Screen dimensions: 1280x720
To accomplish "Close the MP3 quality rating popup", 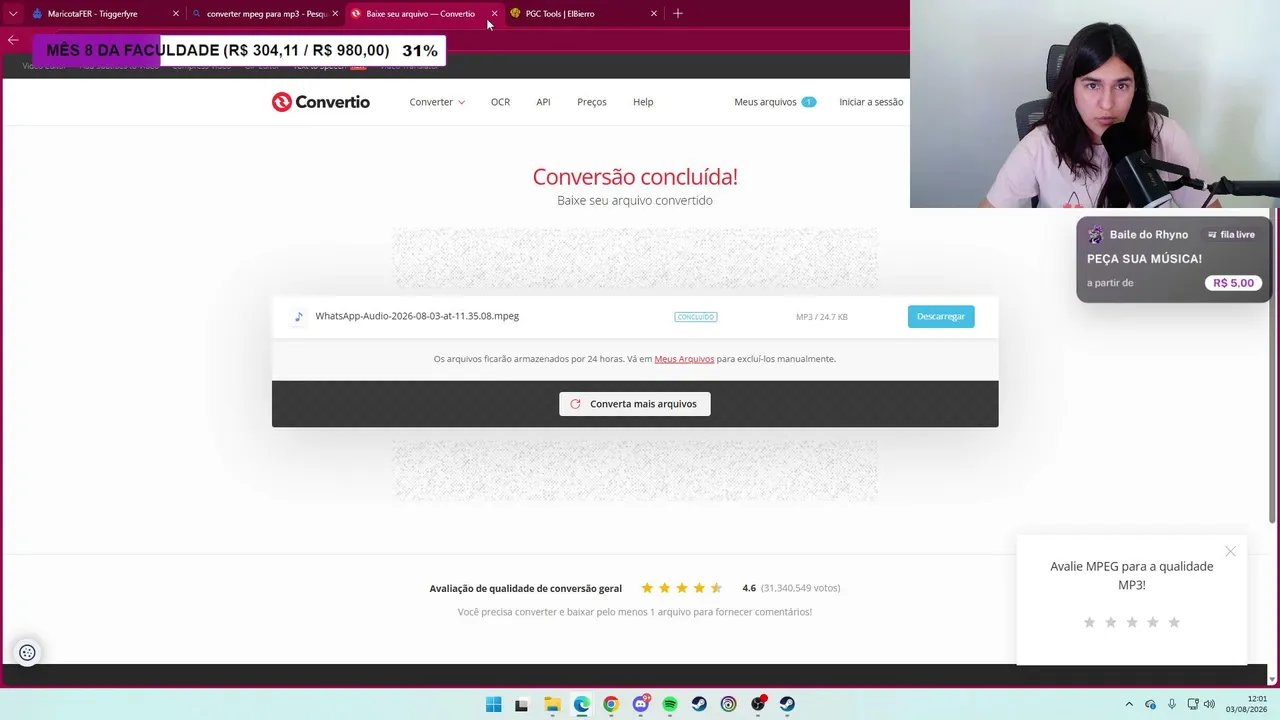I will [1230, 551].
